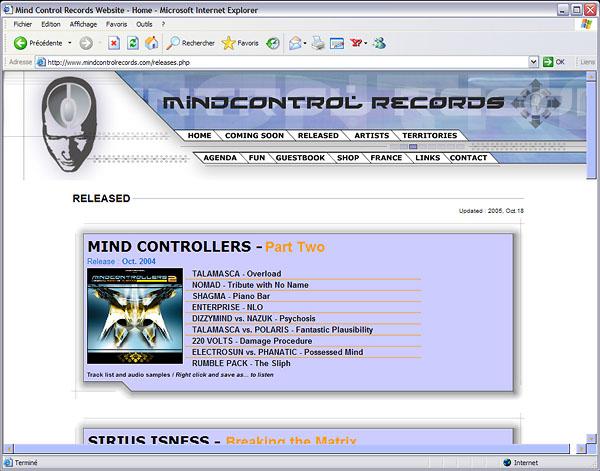Go to browser Home page icon
The height and width of the screenshot is (471, 600).
[152, 43]
